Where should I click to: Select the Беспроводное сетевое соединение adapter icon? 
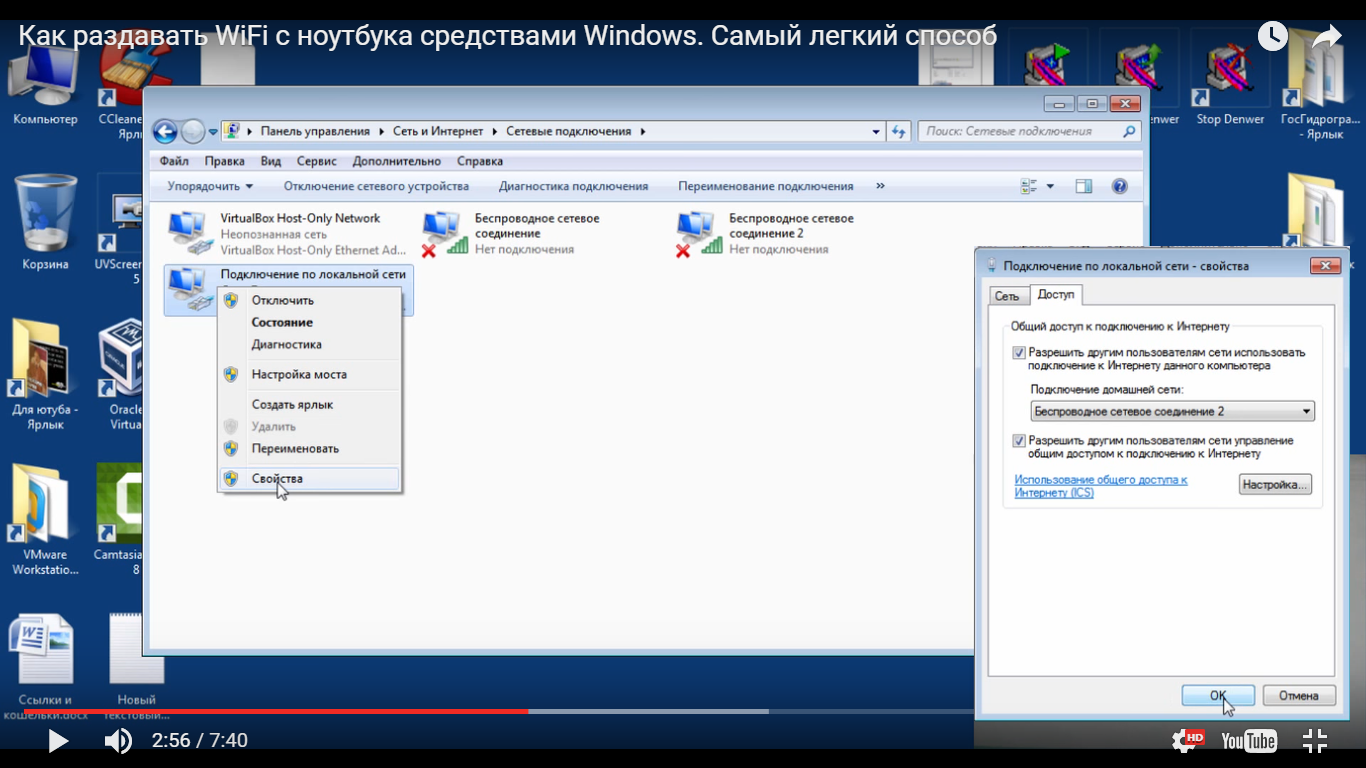(x=445, y=234)
